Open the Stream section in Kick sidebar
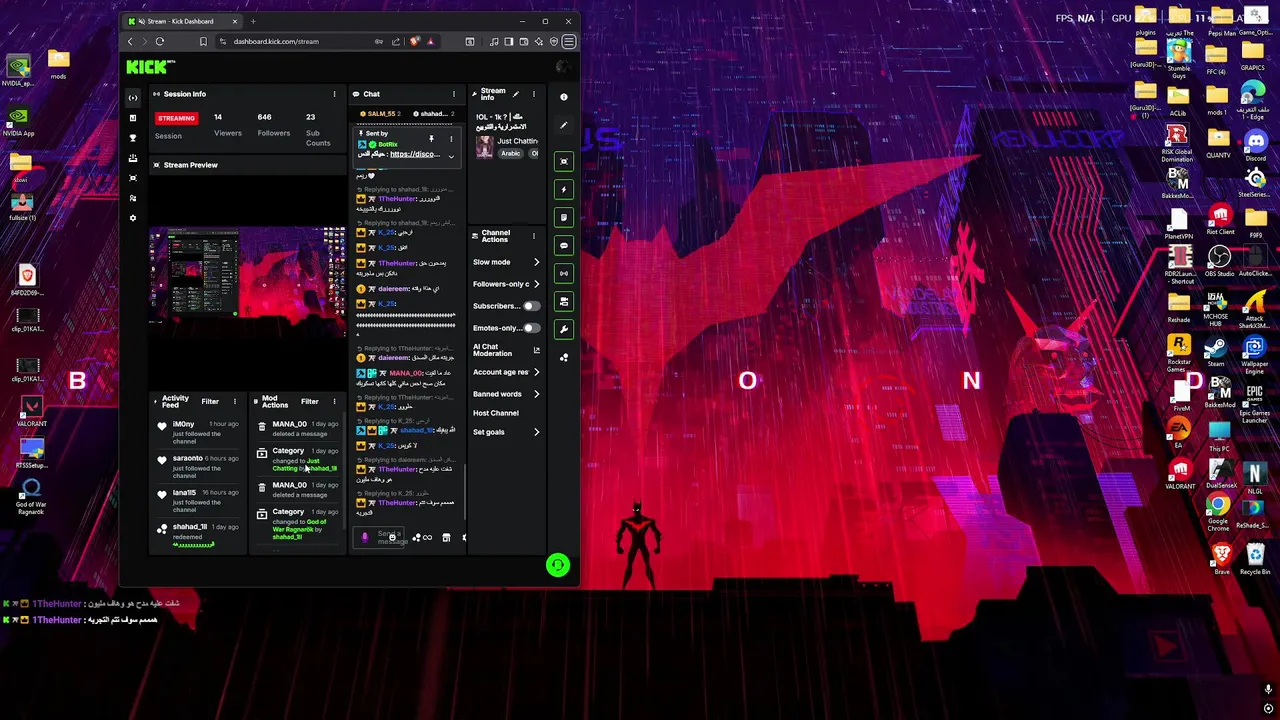 [133, 97]
